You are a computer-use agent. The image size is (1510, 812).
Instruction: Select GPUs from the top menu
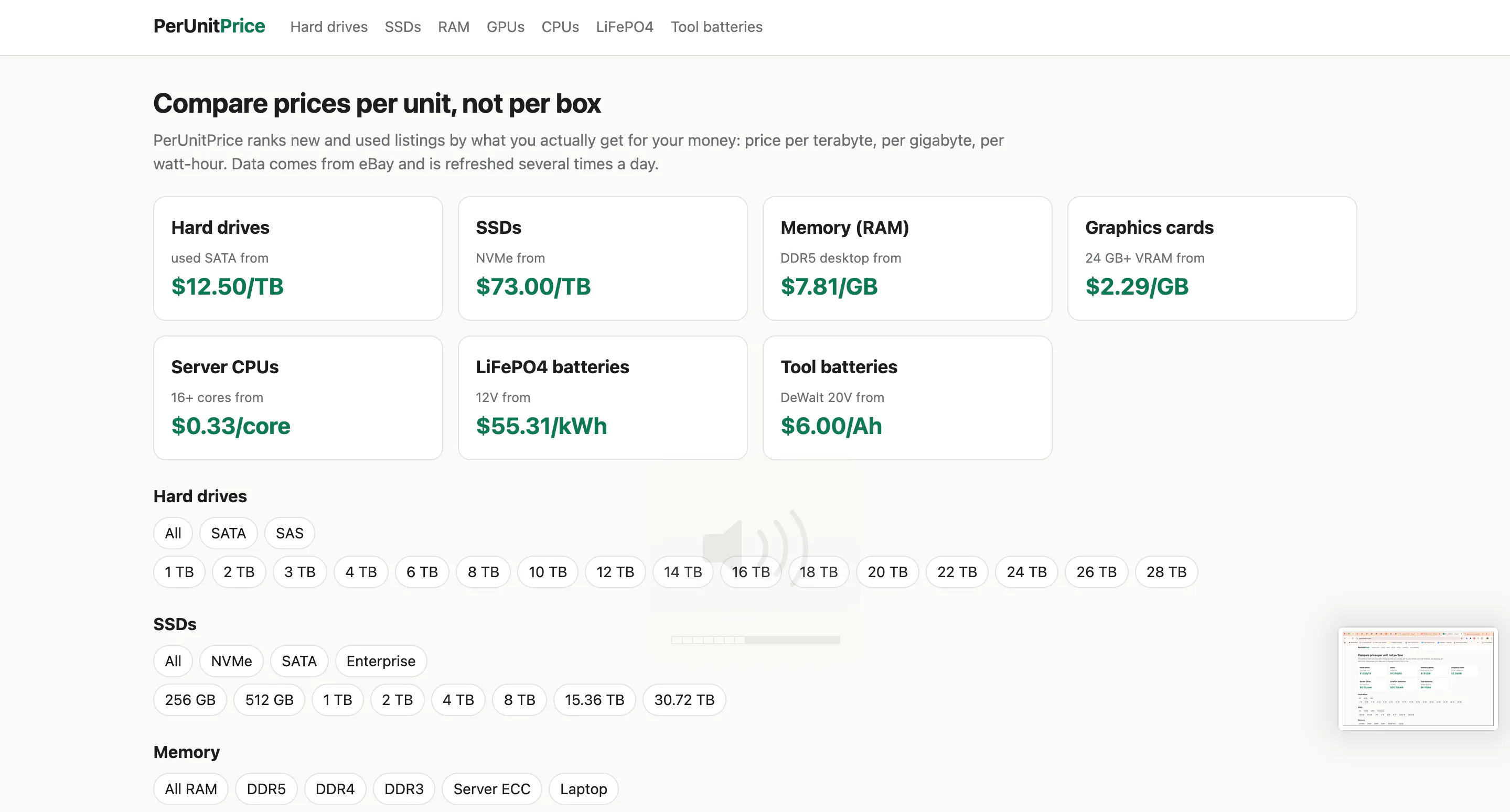(505, 27)
